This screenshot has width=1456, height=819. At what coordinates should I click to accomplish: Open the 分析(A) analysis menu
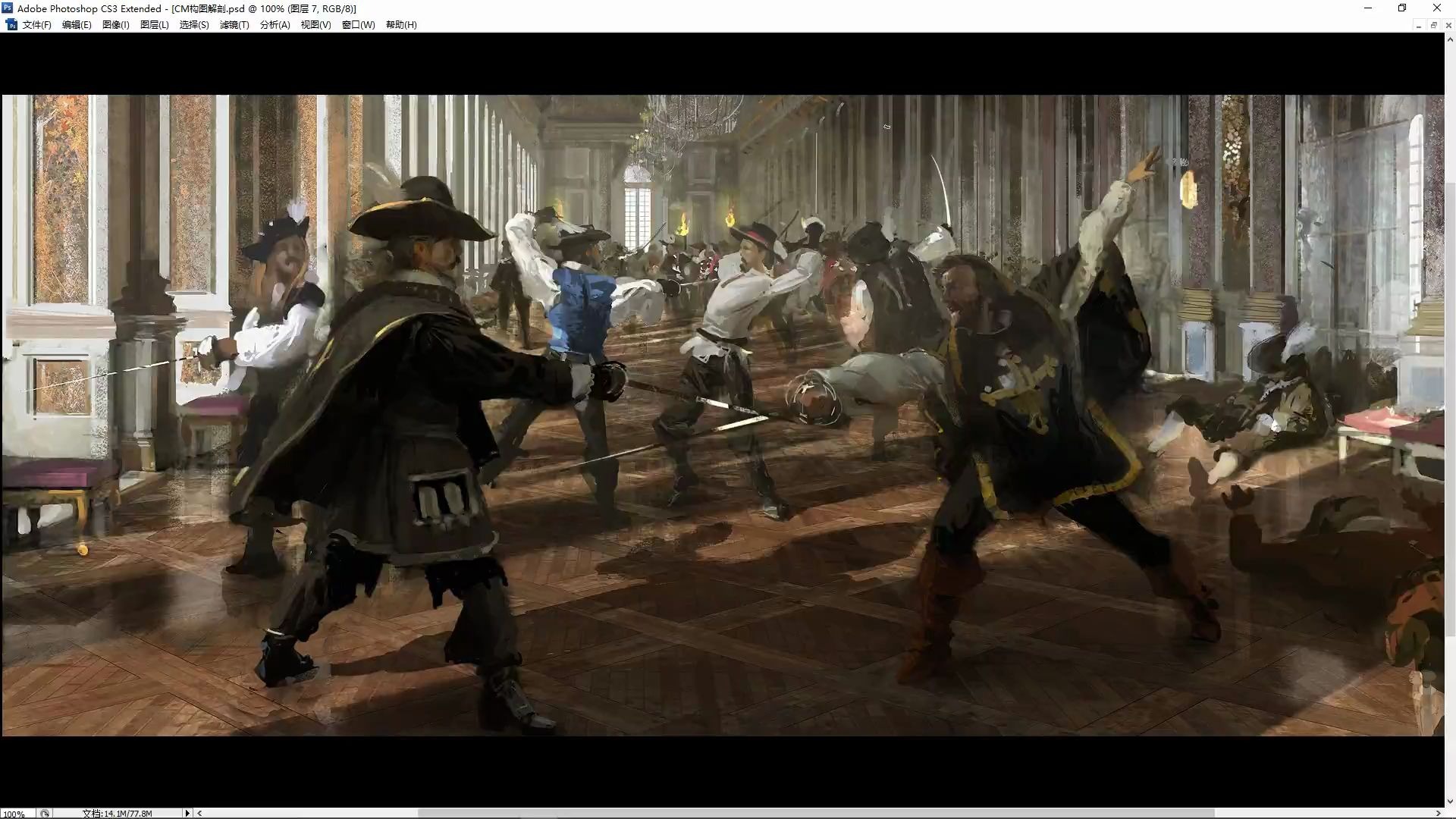coord(275,25)
